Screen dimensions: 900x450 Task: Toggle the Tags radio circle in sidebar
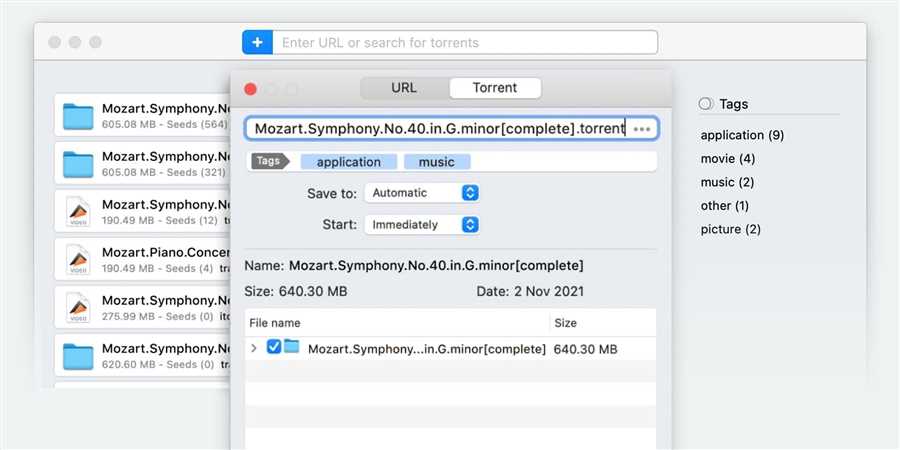click(706, 104)
